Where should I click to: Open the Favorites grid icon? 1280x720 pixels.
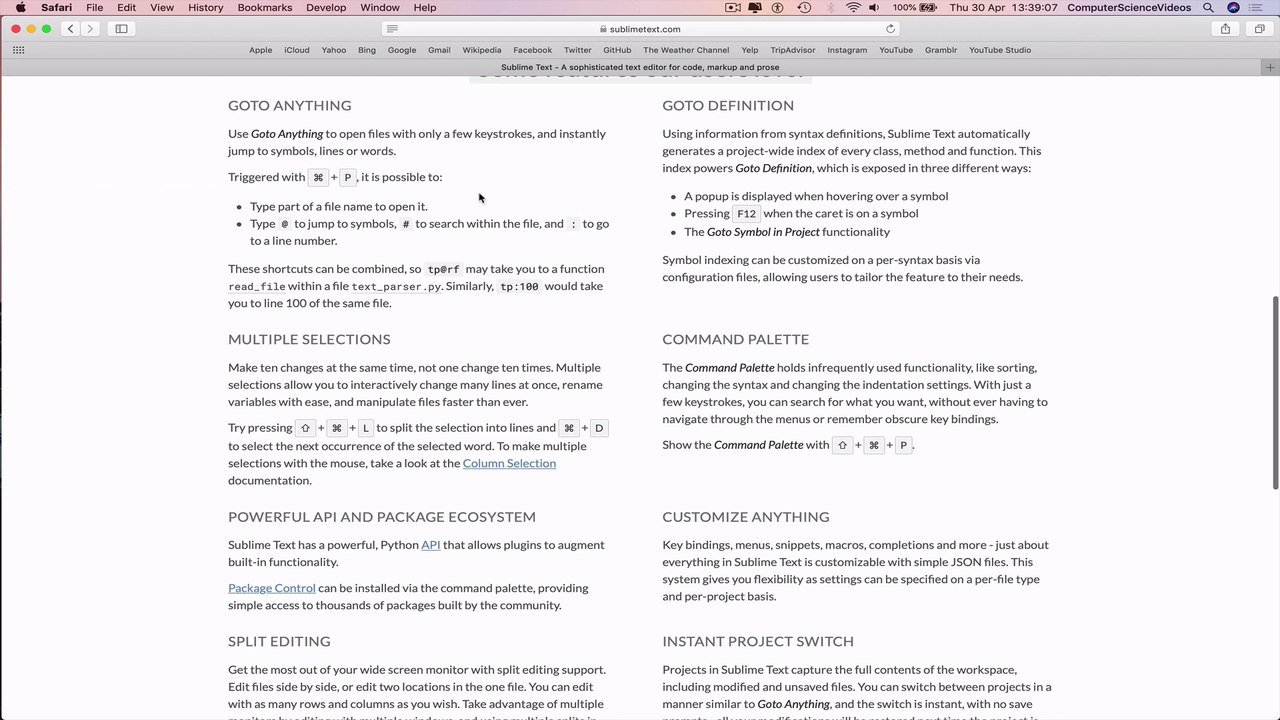19,50
